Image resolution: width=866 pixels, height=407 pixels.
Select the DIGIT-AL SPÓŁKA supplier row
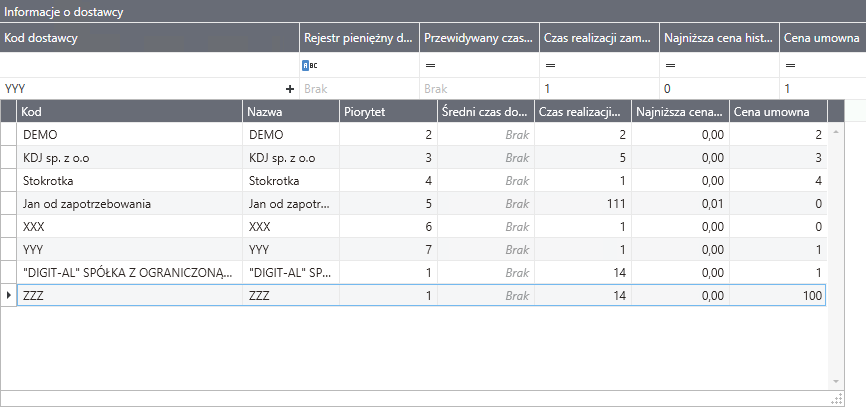click(x=130, y=272)
